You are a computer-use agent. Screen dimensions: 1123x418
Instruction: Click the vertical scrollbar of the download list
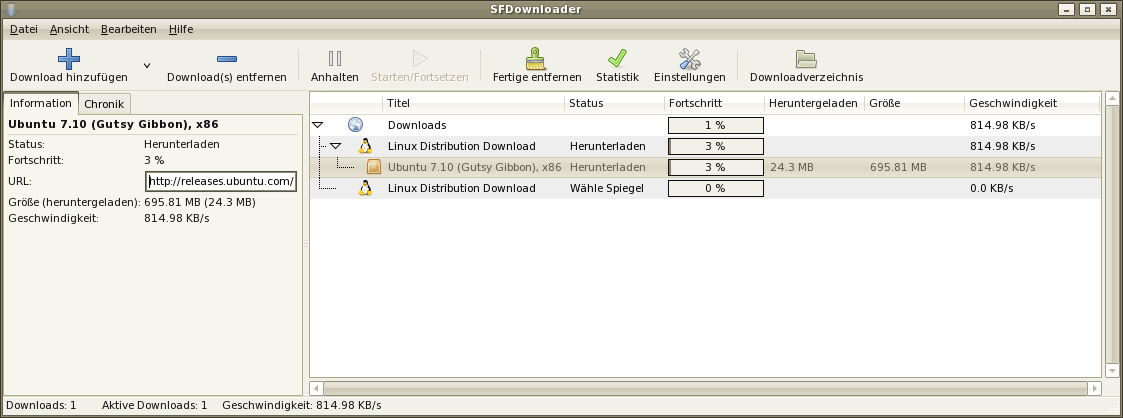[x=1112, y=234]
